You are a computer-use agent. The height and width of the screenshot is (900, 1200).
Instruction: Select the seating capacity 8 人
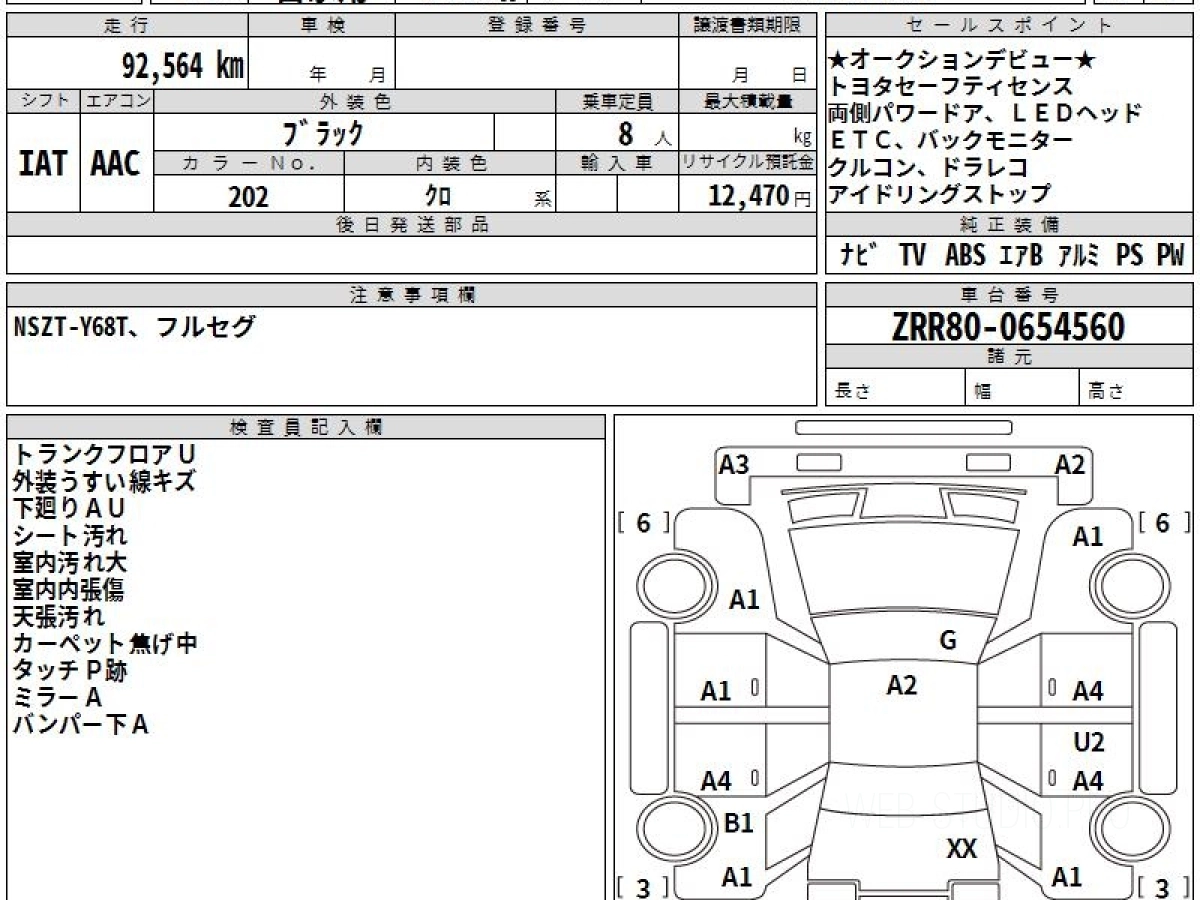[x=645, y=133]
